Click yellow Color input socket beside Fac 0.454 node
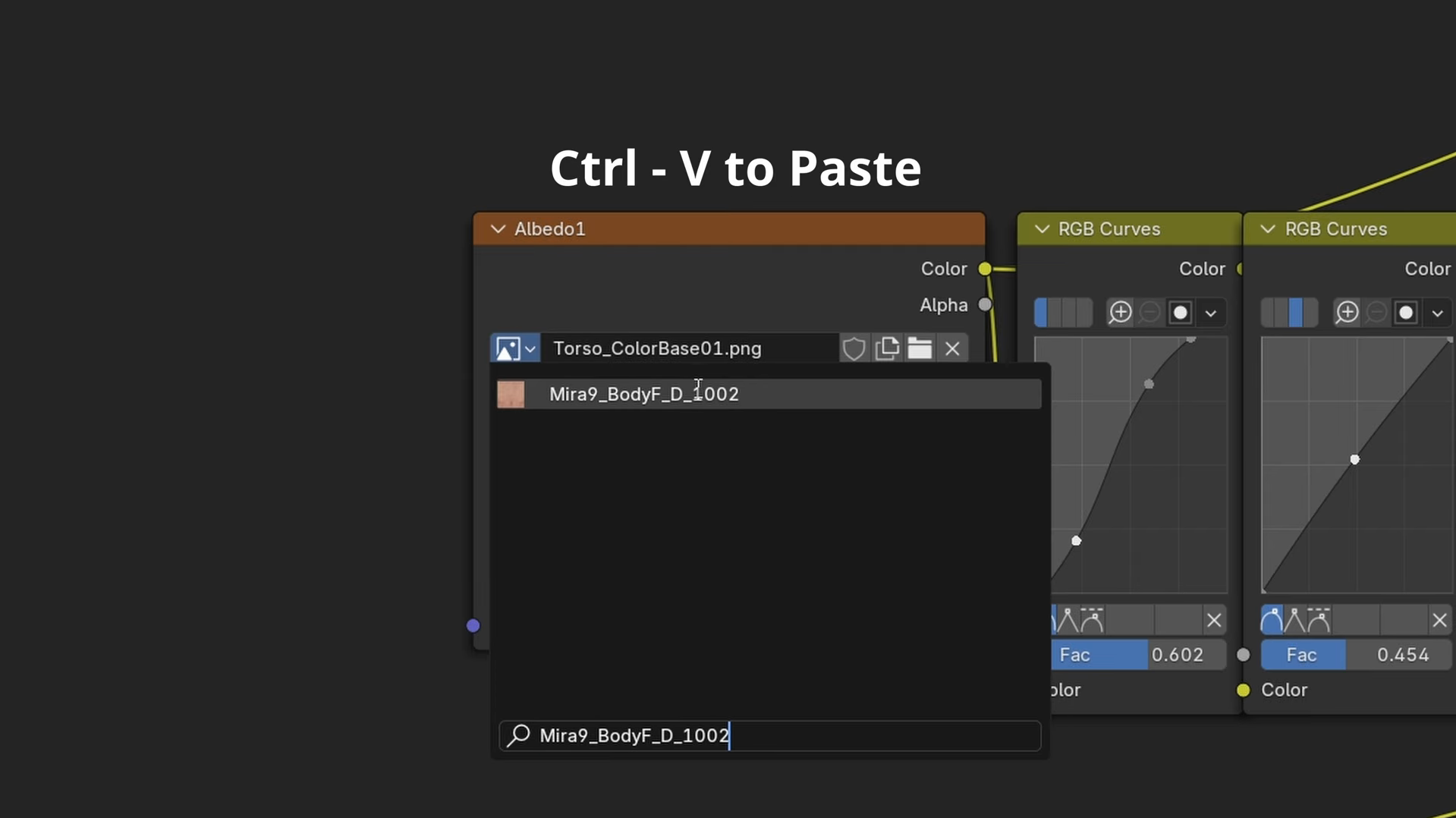1456x818 pixels. [x=1243, y=690]
